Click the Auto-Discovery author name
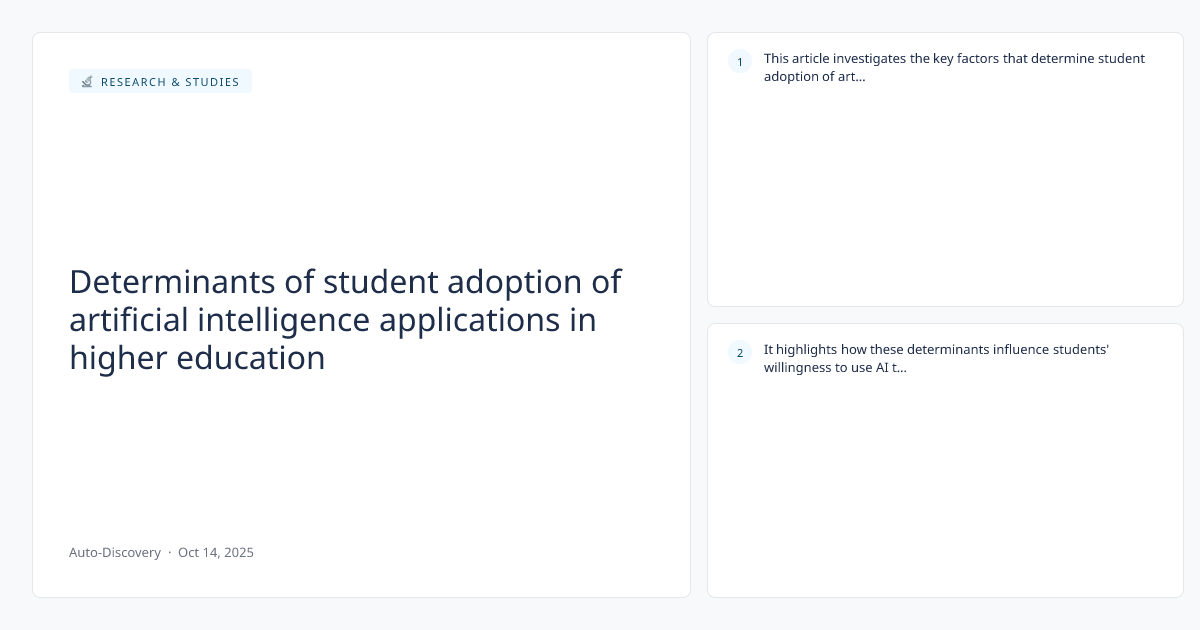 [115, 552]
